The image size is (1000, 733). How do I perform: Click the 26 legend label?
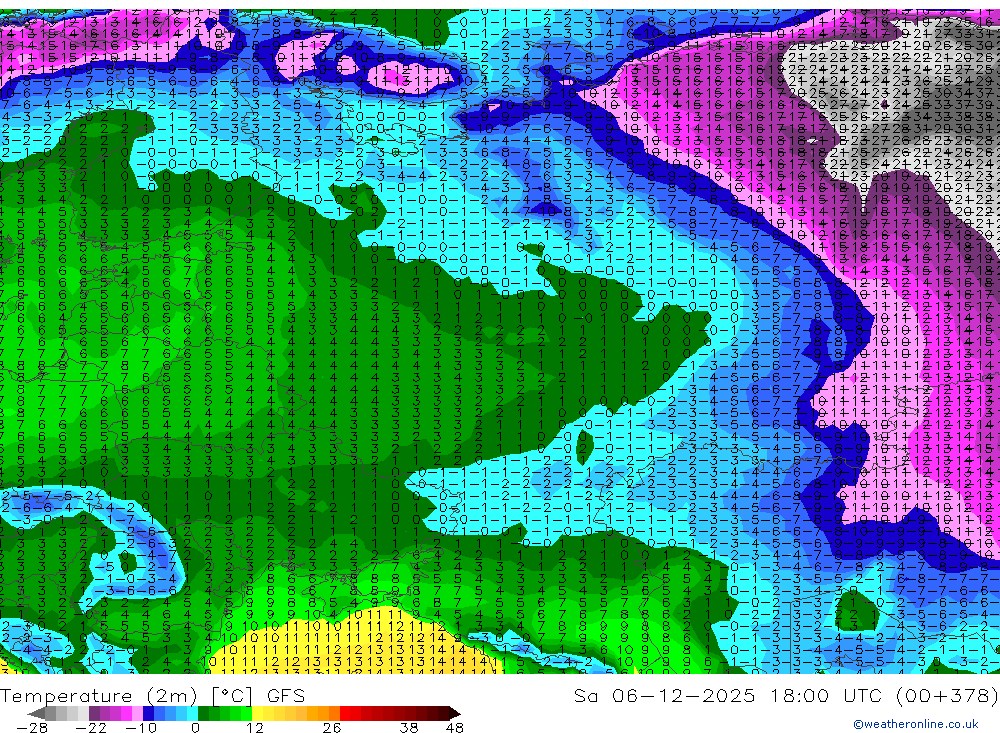pos(331,727)
